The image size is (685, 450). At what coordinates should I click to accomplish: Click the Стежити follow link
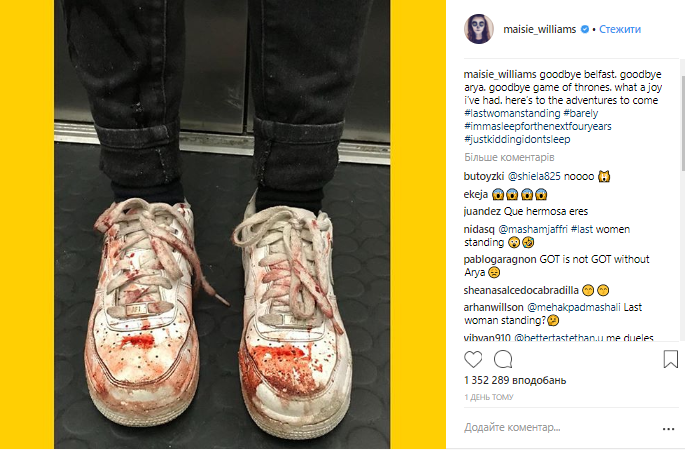(x=620, y=29)
